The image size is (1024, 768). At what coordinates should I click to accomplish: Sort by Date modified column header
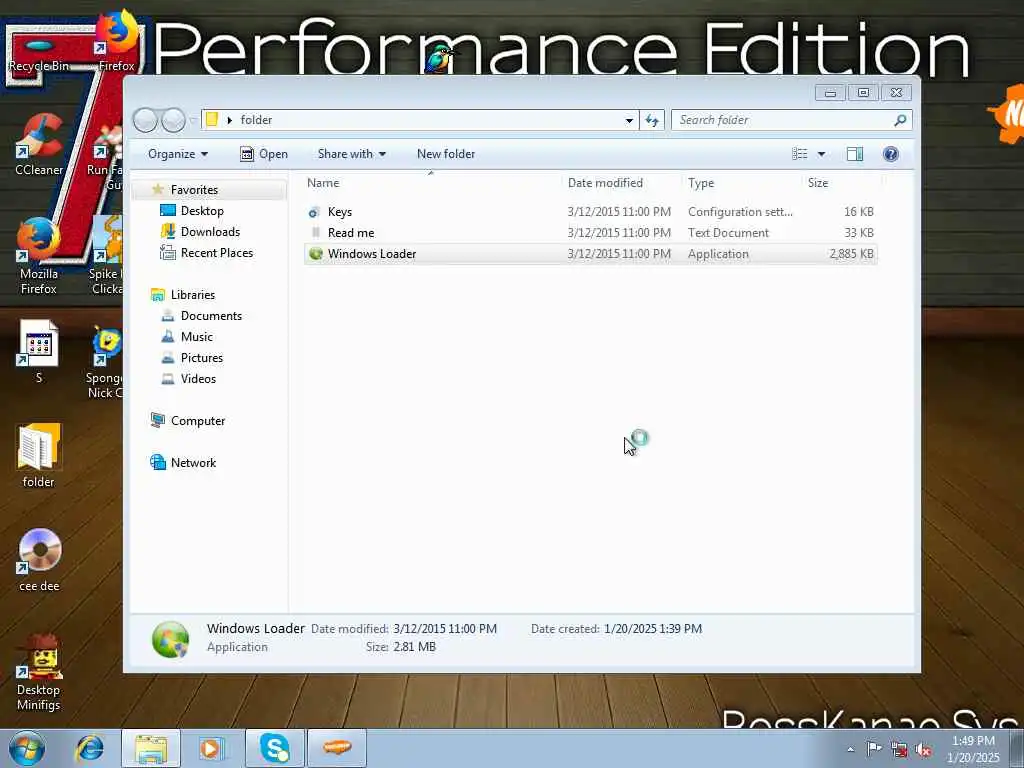click(622, 183)
